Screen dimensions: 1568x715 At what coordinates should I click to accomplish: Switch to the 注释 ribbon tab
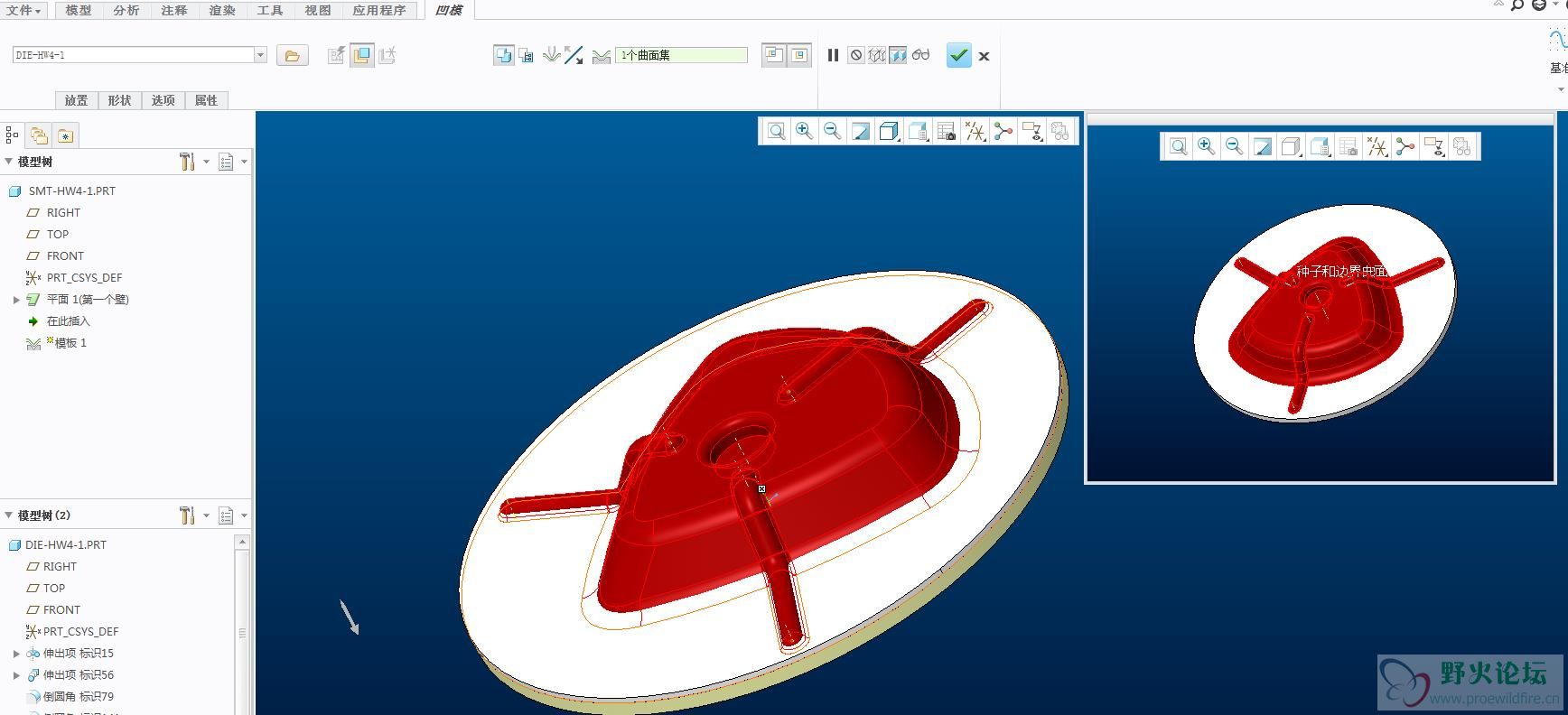pyautogui.click(x=174, y=10)
